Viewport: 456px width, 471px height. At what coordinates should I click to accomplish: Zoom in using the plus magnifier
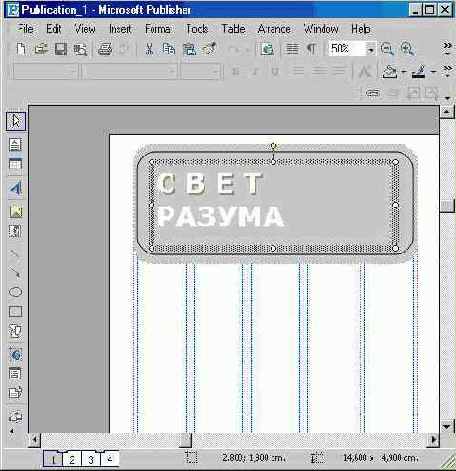(x=407, y=49)
